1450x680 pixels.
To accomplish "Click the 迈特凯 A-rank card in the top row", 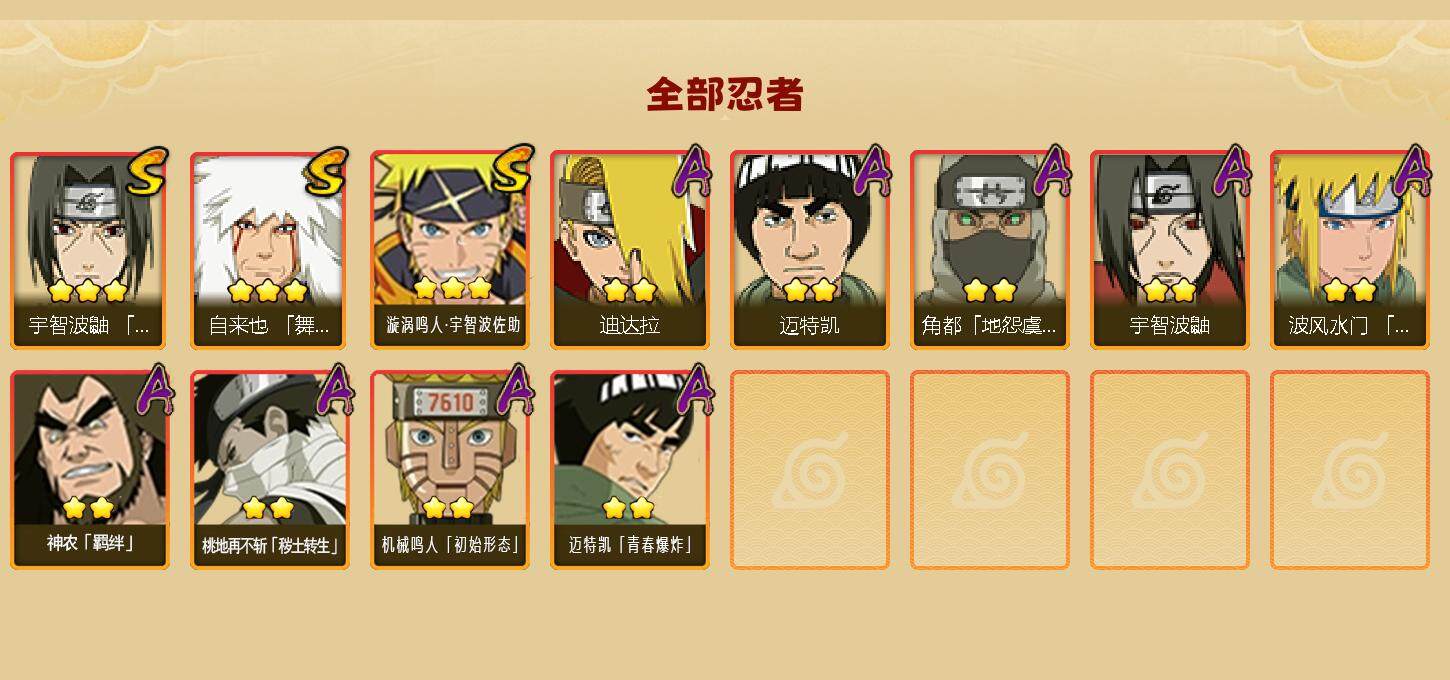I will pyautogui.click(x=809, y=250).
